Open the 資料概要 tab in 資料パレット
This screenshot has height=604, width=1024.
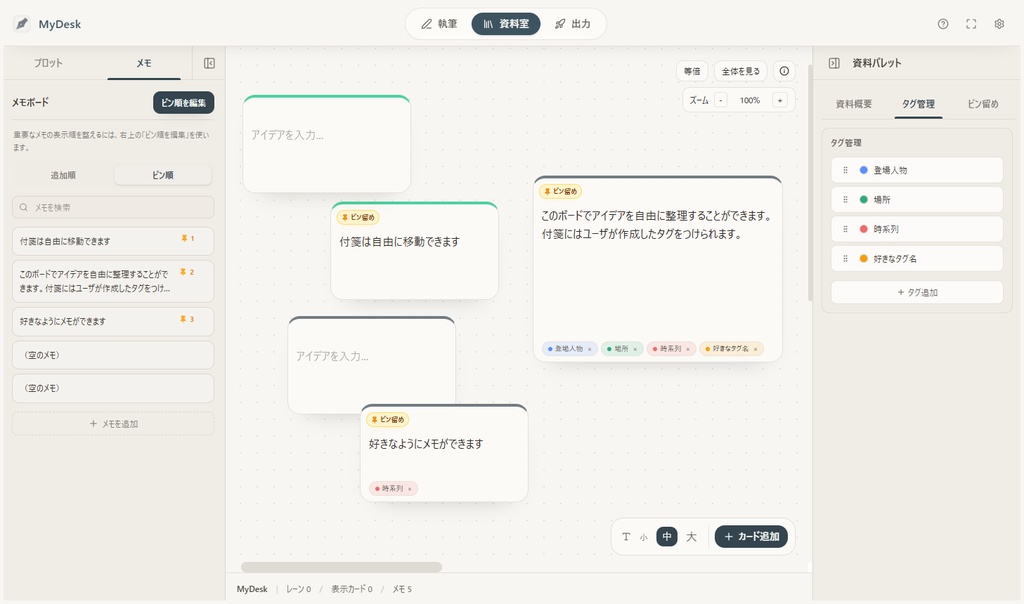point(855,103)
